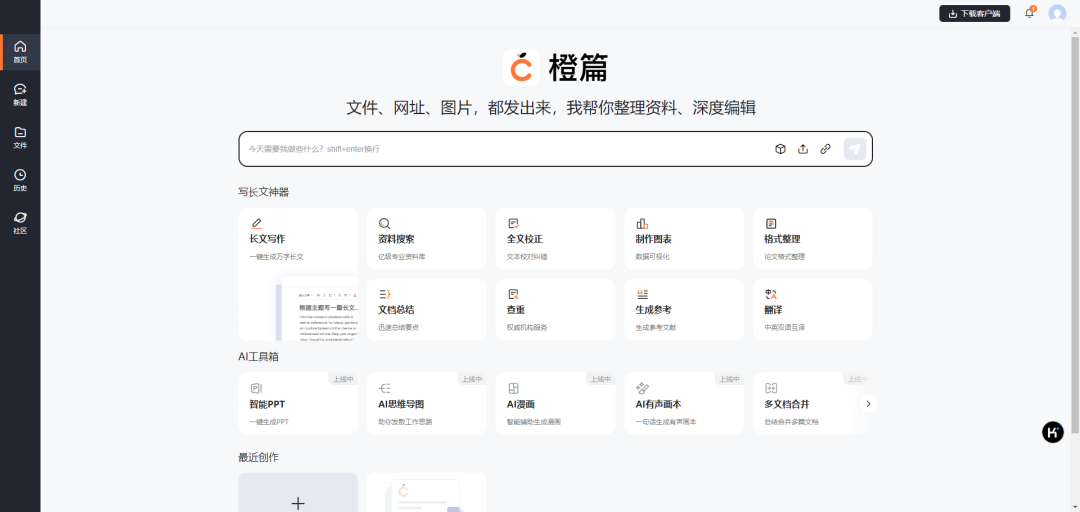Click the 长文写作 document preview image
This screenshot has width=1080, height=512.
319,309
